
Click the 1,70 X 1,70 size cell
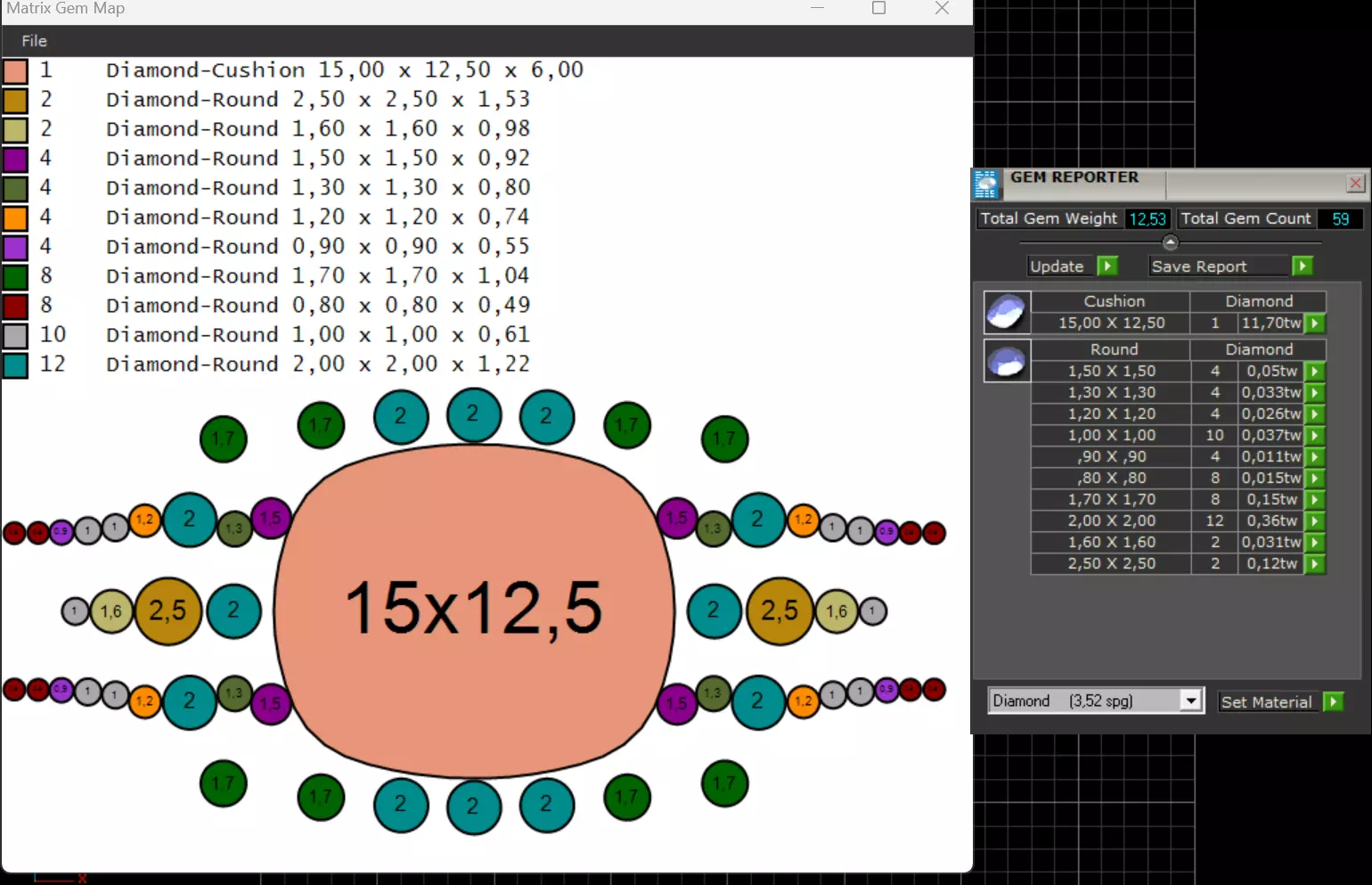[x=1111, y=500]
